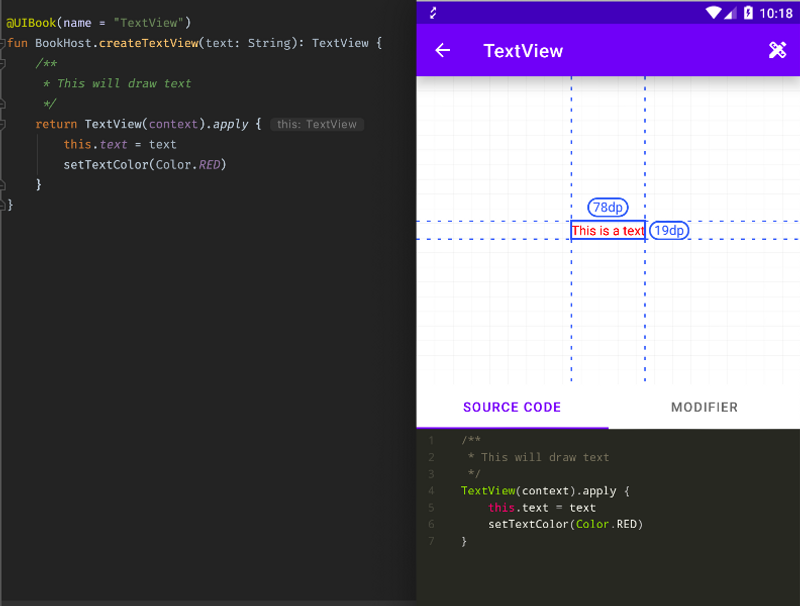Switch to the SOURCE CODE tab
The height and width of the screenshot is (606, 800).
click(512, 407)
